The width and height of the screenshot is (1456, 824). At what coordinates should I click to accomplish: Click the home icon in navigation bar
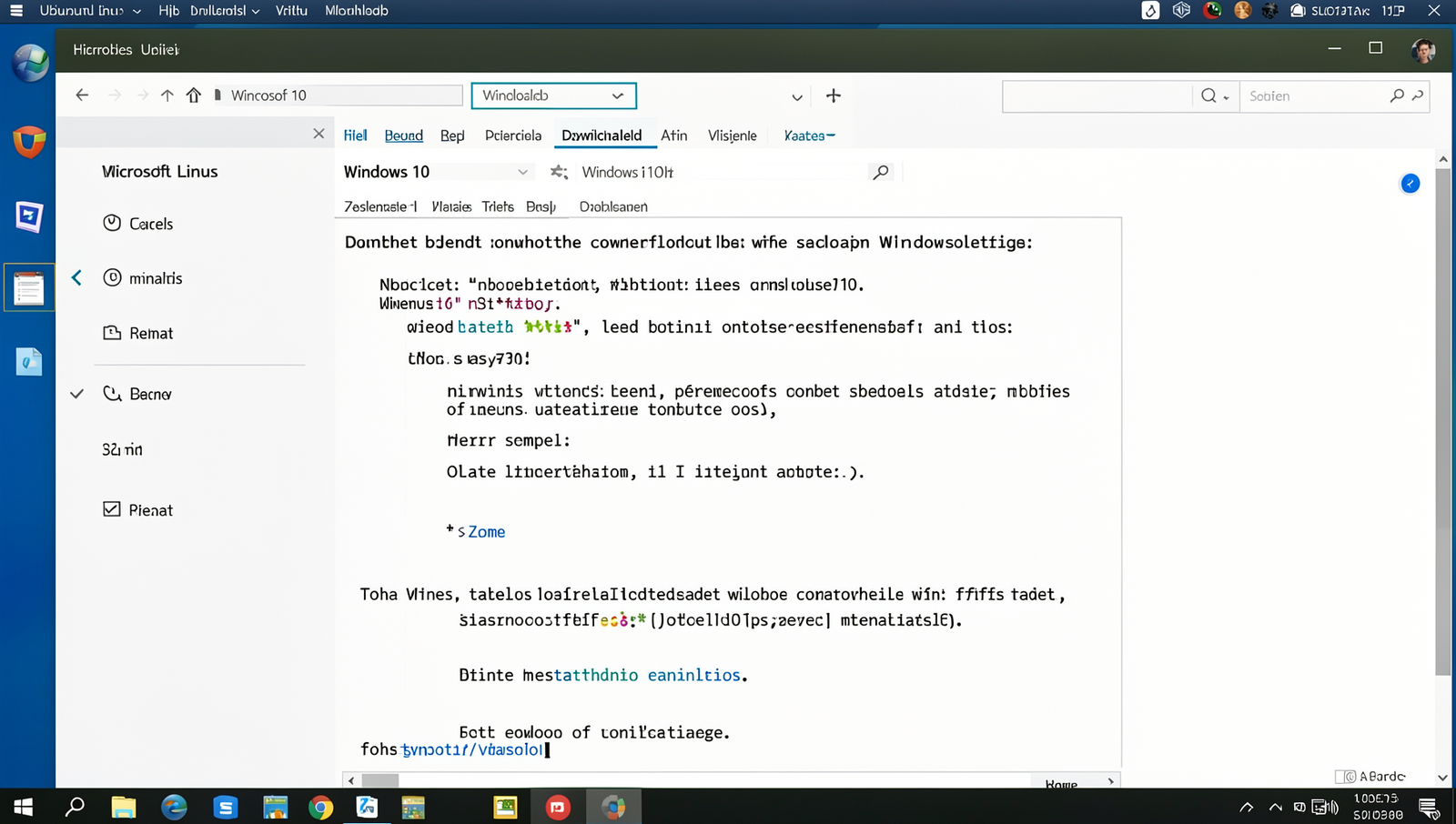point(194,95)
